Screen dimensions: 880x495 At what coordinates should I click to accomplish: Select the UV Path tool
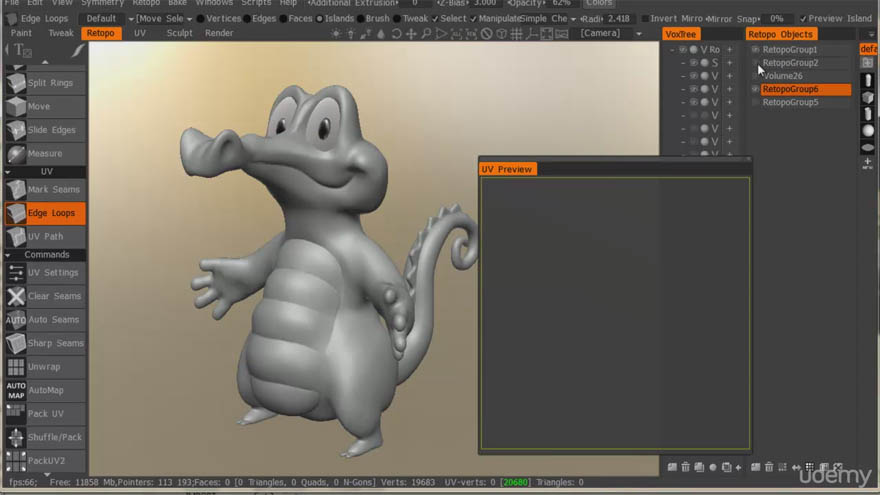45,236
